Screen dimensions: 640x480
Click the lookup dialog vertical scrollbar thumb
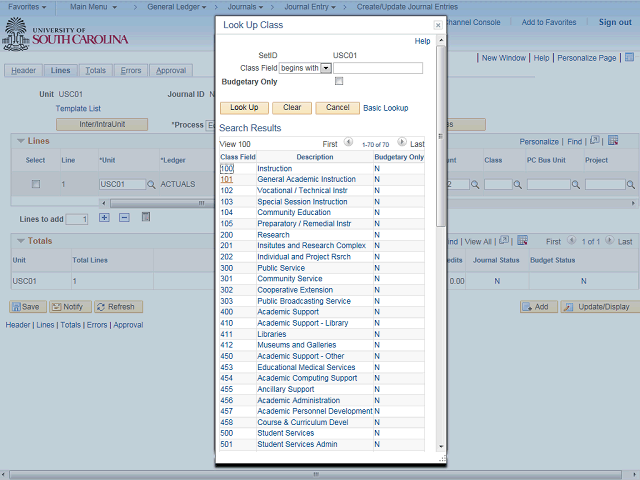pos(441,136)
